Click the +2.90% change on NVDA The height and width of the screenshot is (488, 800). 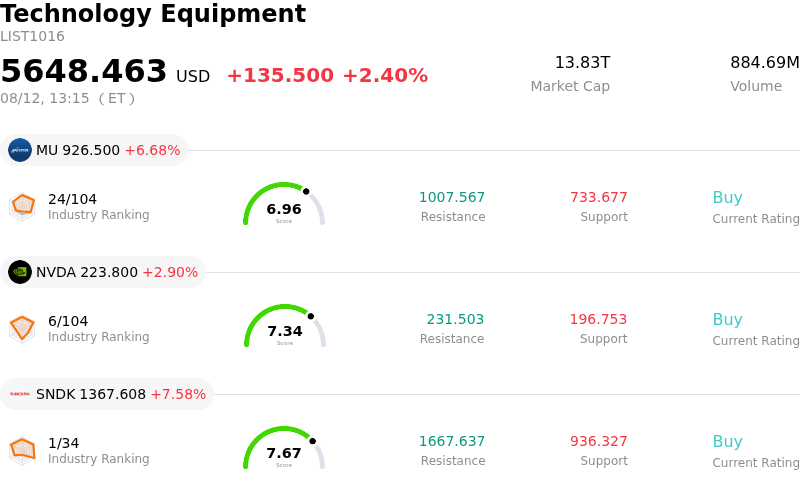pyautogui.click(x=170, y=273)
